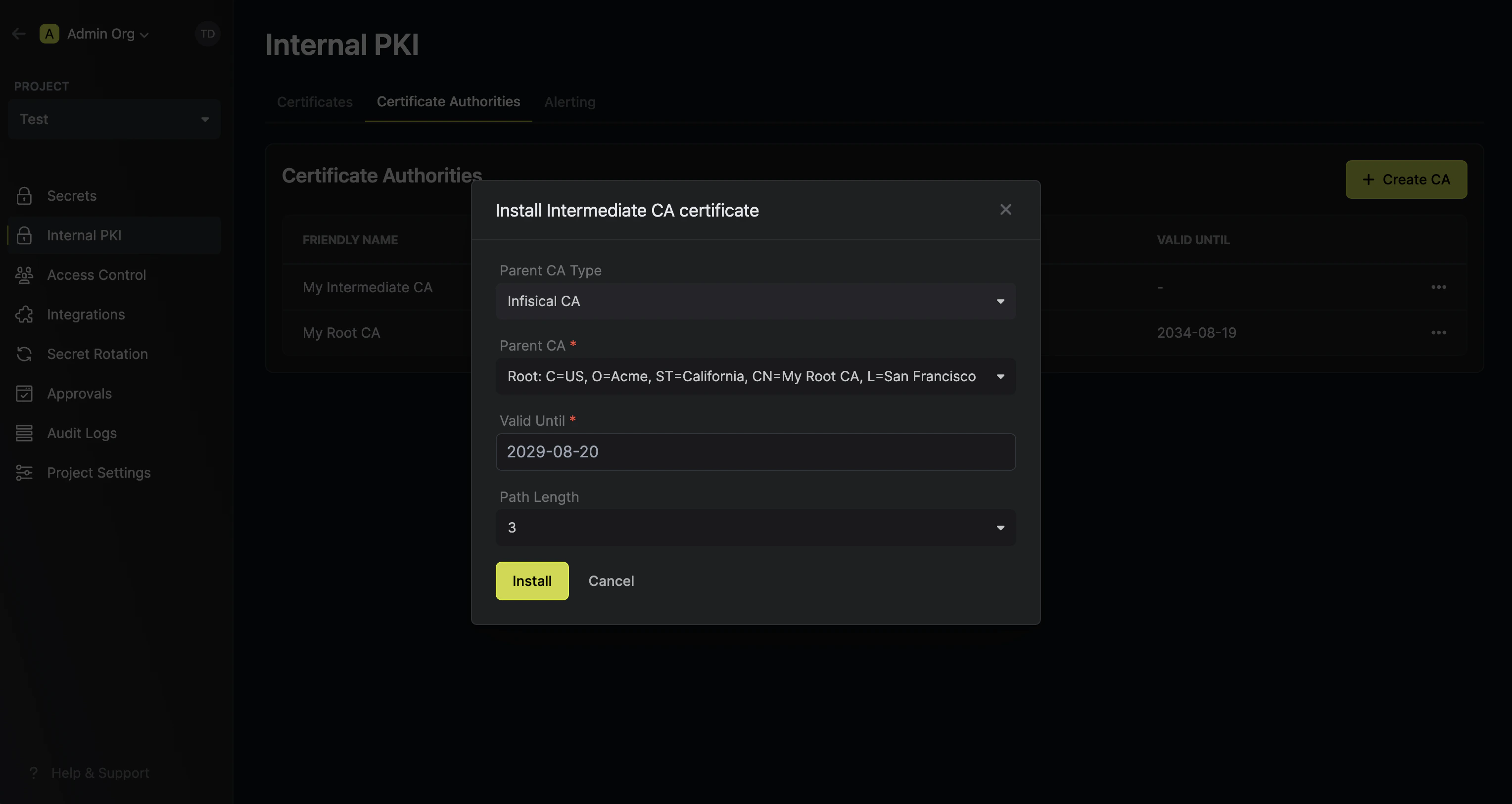Open Help & Support link
This screenshot has height=804, width=1512.
[x=100, y=773]
